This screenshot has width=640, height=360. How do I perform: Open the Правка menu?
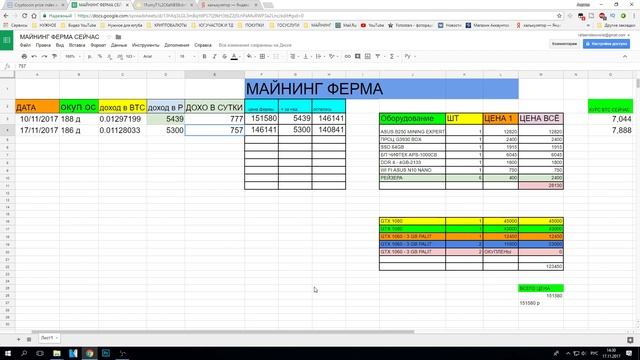(43, 45)
